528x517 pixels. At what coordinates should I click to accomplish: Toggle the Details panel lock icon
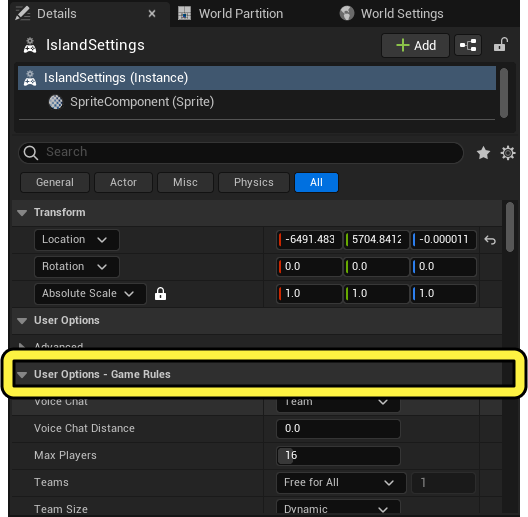500,45
